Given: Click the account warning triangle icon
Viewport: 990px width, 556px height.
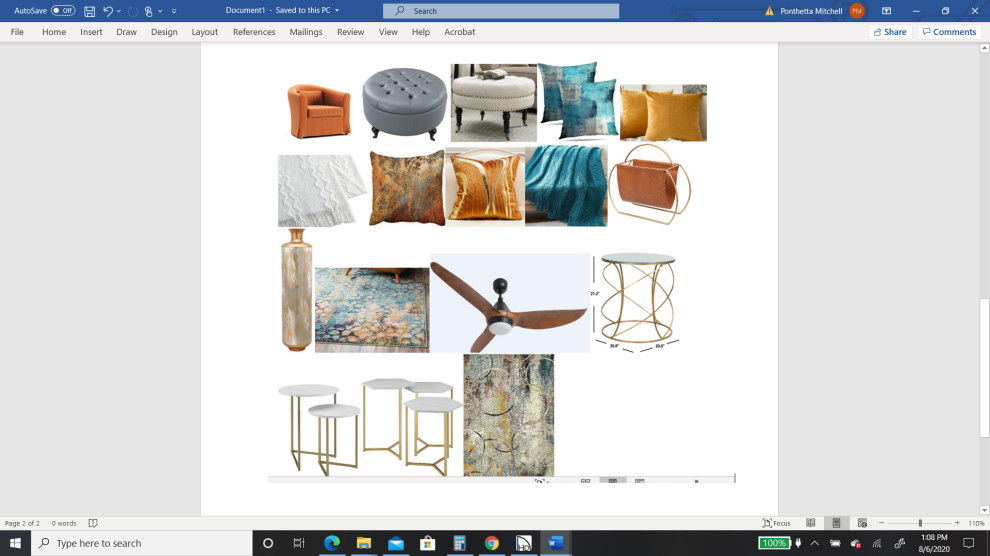Looking at the screenshot, I should click(769, 11).
